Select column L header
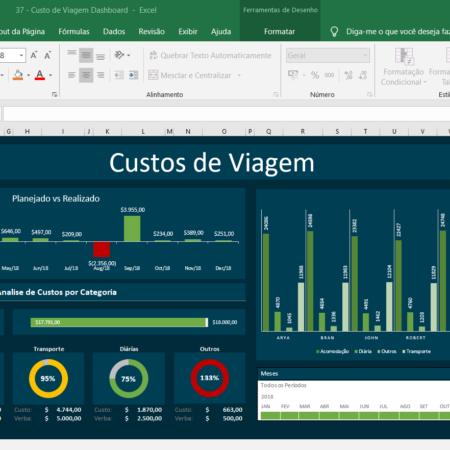Screen dimensions: 450x450 click(x=143, y=132)
